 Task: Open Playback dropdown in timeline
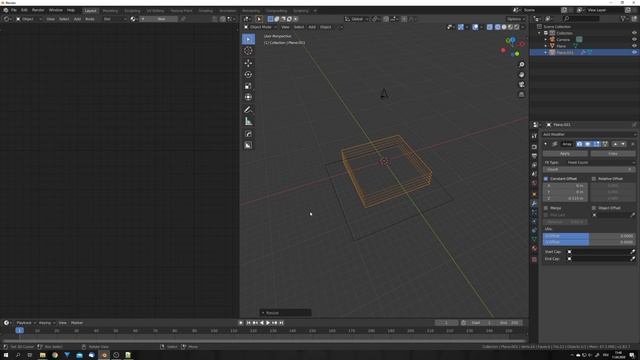click(x=25, y=323)
